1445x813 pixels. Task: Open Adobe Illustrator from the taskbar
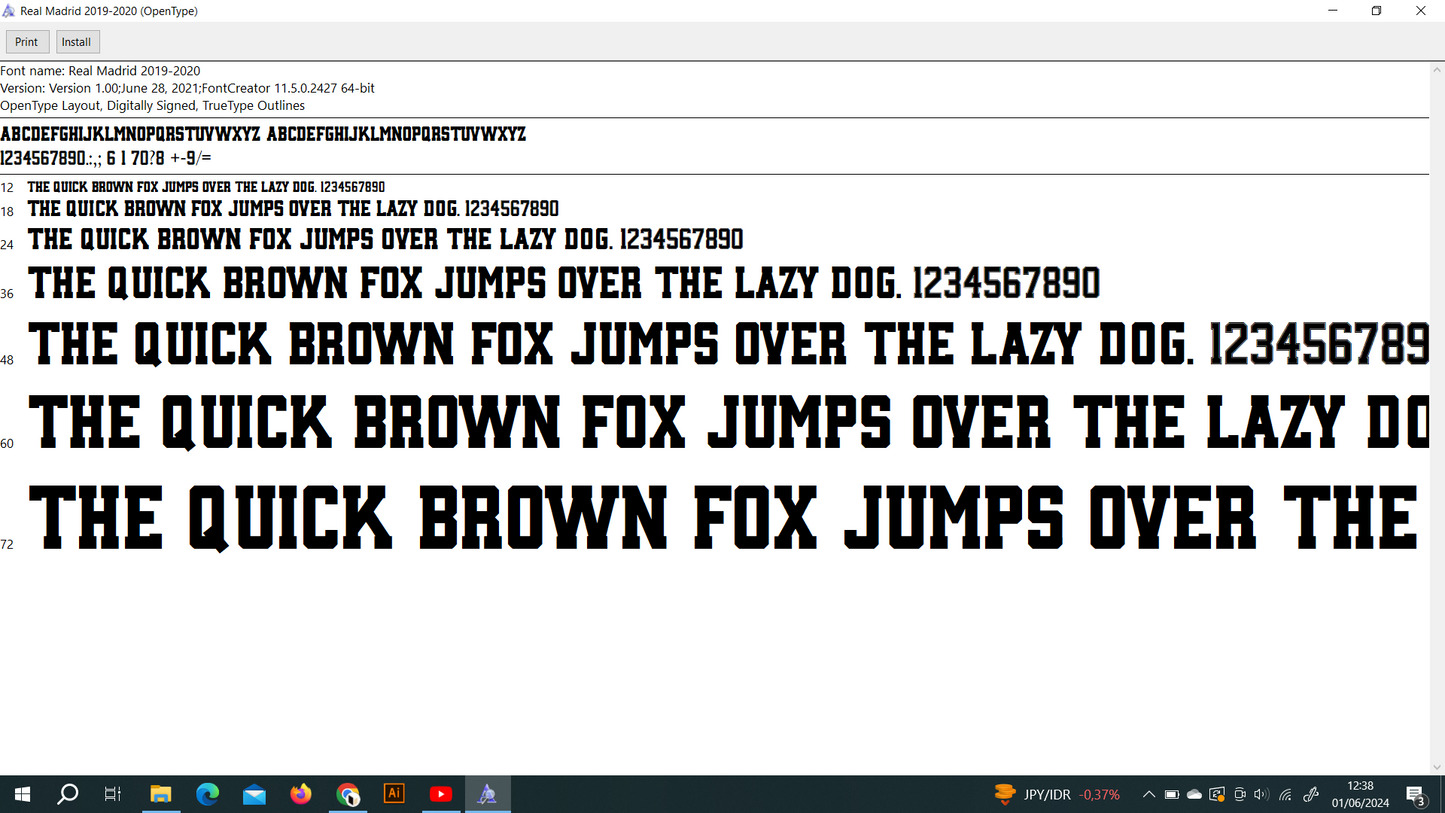[394, 795]
